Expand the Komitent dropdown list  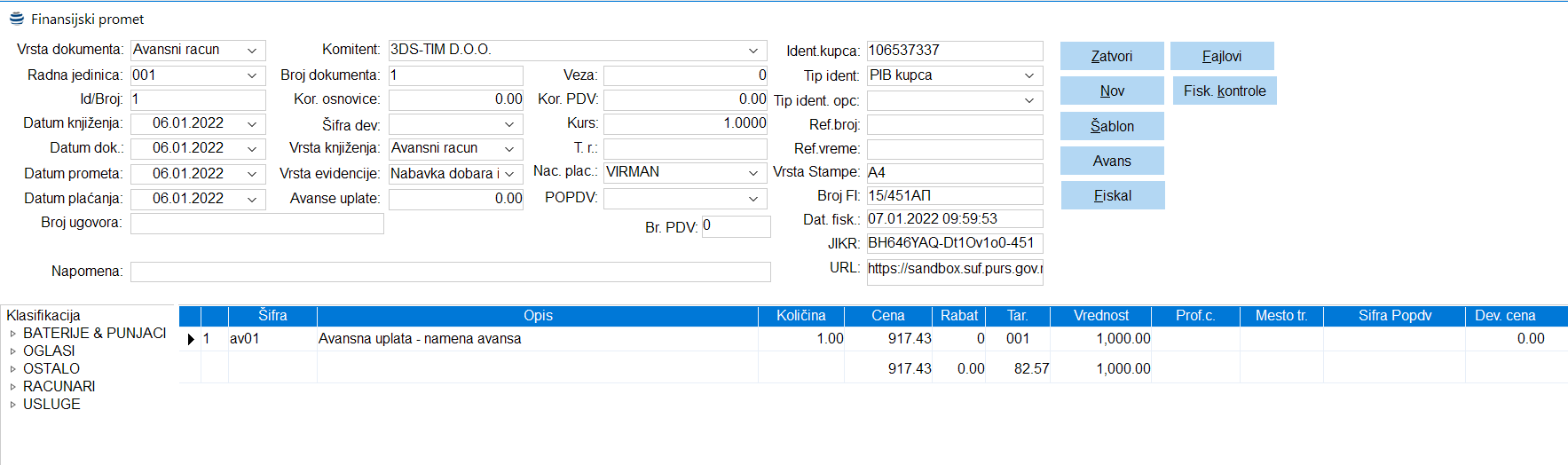[x=752, y=51]
